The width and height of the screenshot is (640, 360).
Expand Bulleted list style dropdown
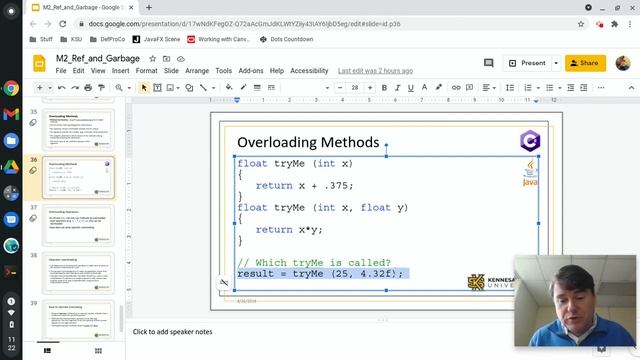(x=560, y=88)
